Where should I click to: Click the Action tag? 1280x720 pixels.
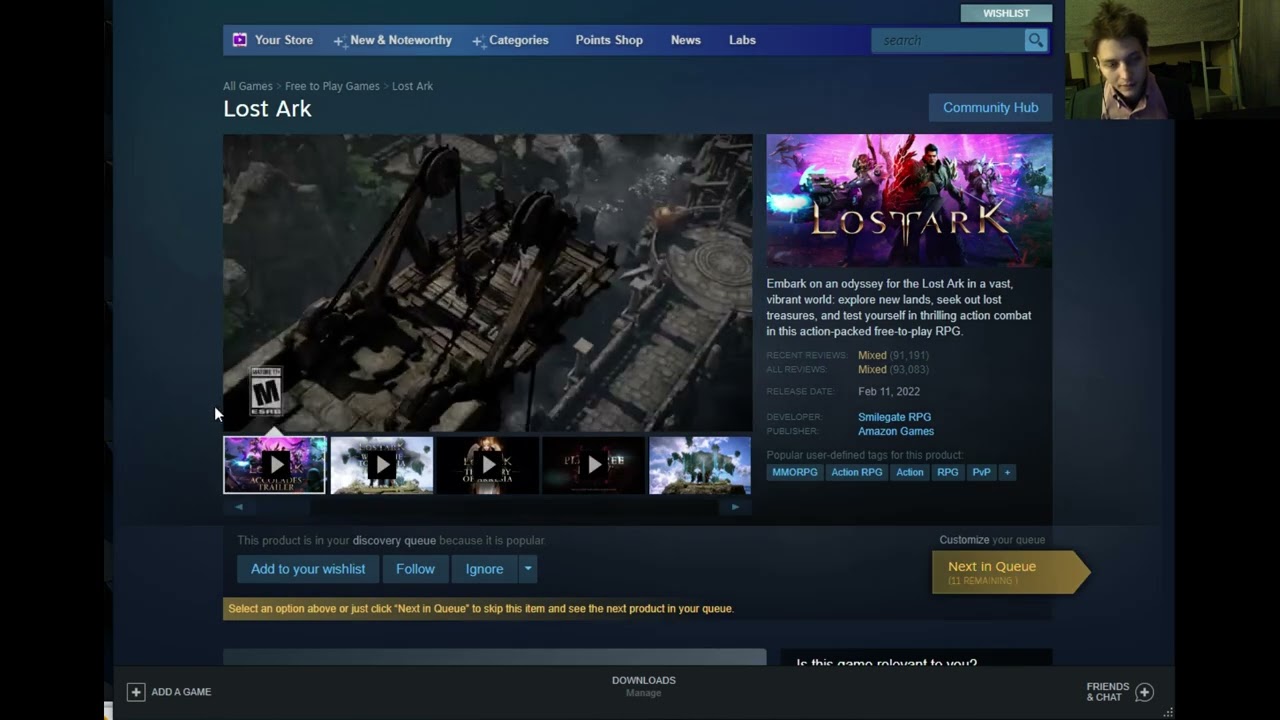coord(910,472)
